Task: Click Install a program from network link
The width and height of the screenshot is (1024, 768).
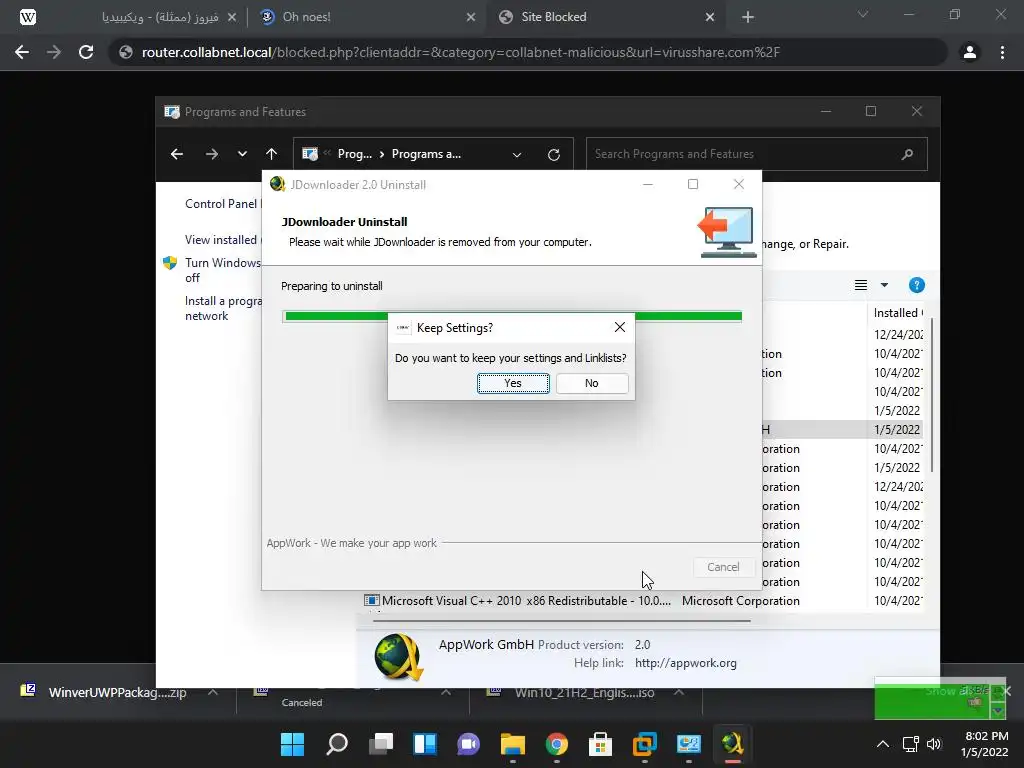Action: click(x=223, y=308)
